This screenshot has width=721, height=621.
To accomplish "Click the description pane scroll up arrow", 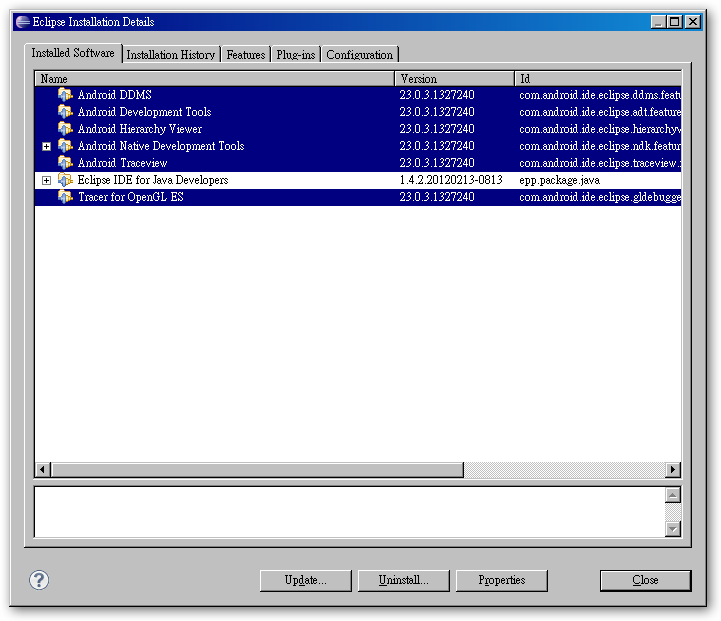I will click(x=673, y=496).
